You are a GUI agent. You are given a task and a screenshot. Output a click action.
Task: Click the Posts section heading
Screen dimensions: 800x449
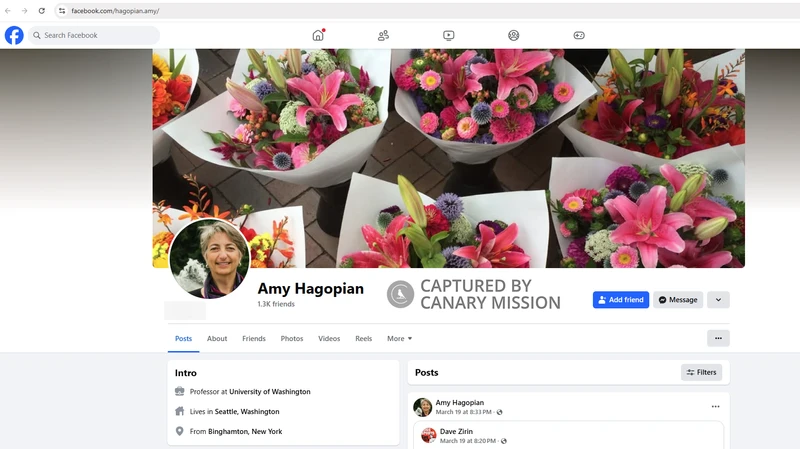pos(427,372)
